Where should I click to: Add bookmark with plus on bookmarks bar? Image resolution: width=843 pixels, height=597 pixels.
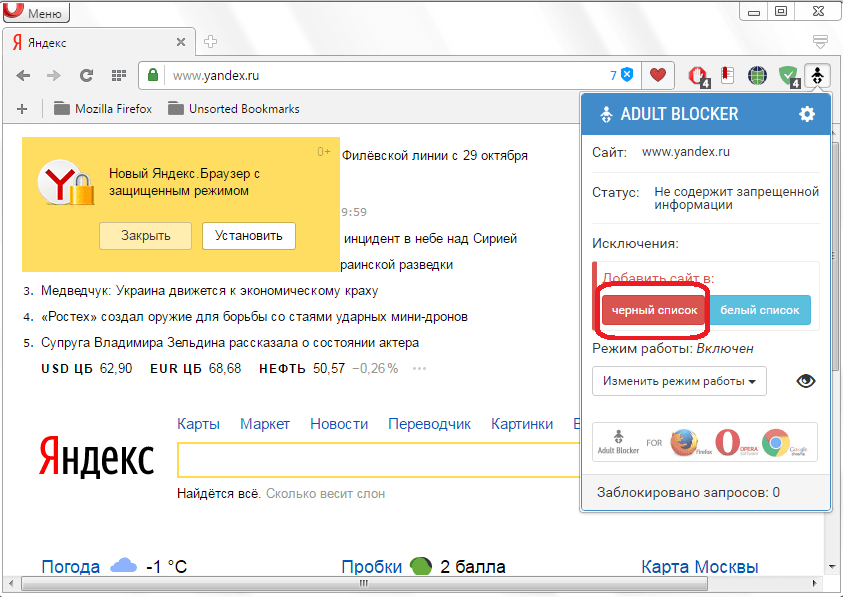click(x=22, y=109)
